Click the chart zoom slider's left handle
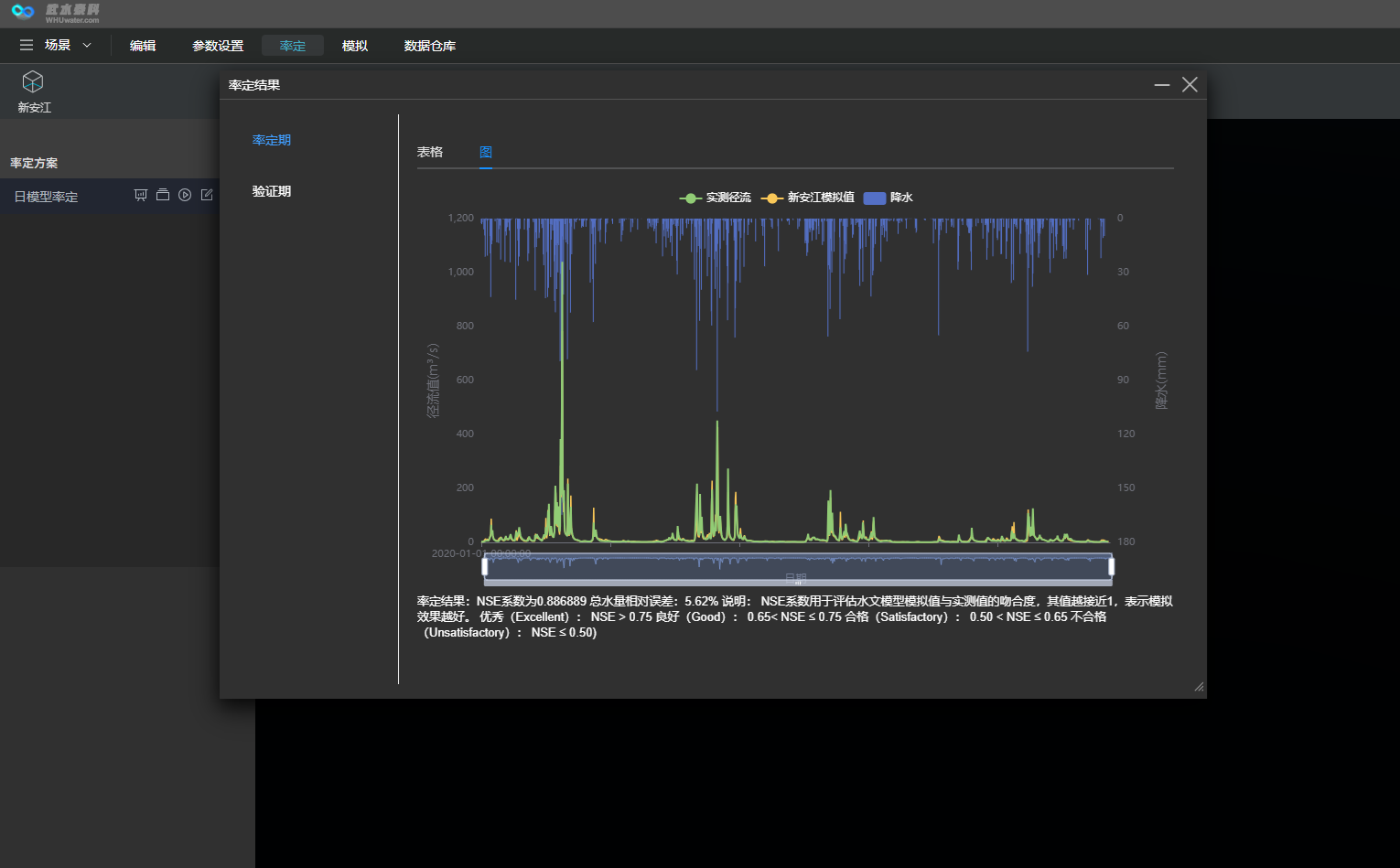Image resolution: width=1400 pixels, height=868 pixels. coord(485,567)
